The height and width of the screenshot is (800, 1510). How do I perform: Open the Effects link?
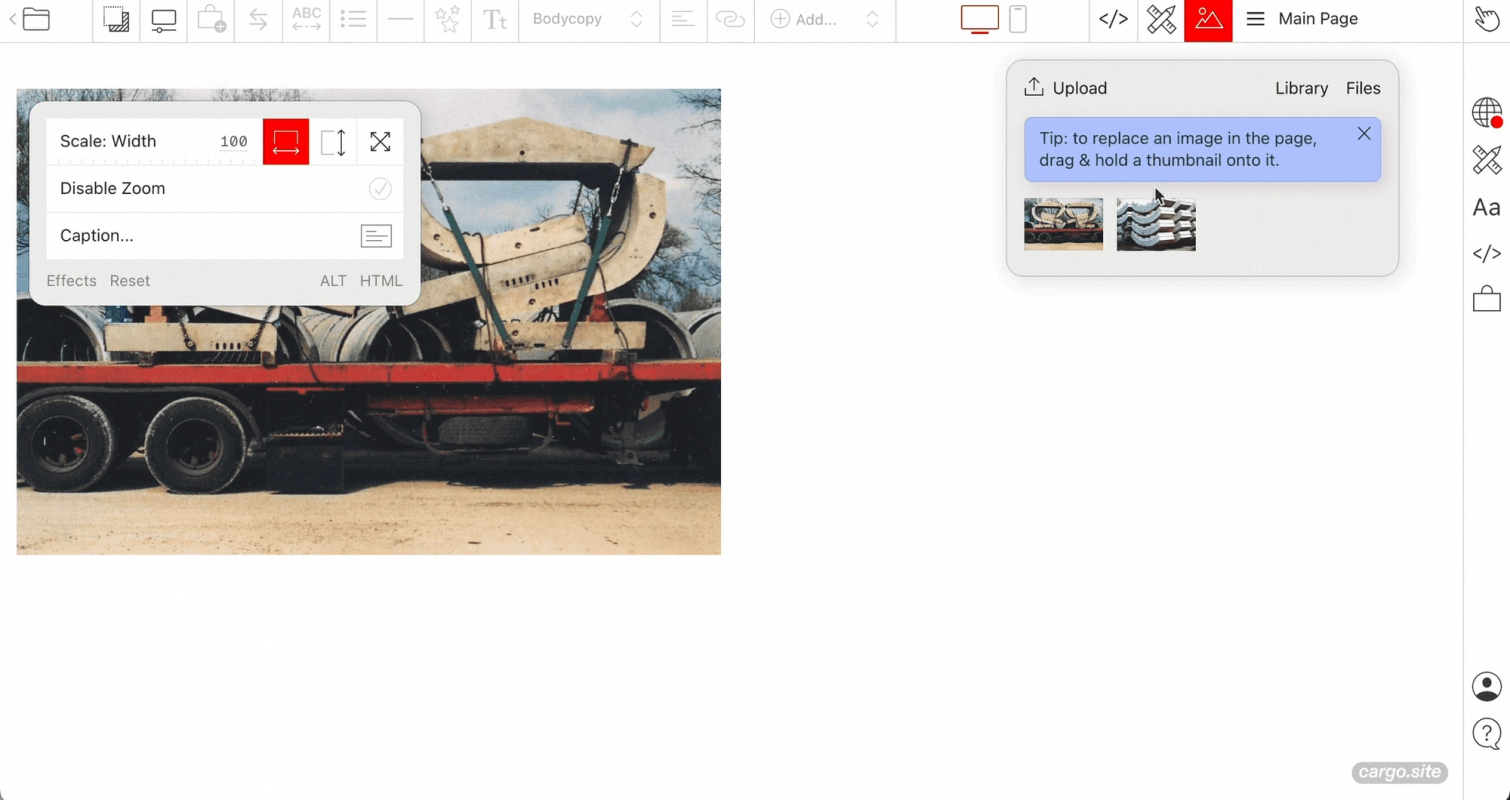click(x=71, y=281)
